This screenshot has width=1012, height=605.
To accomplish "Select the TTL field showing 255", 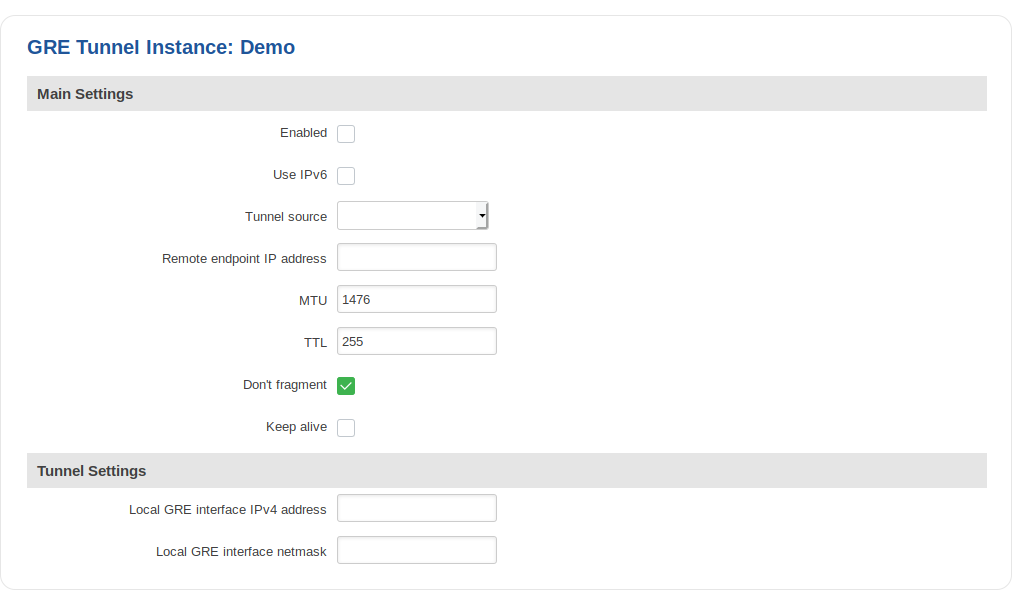I will pyautogui.click(x=416, y=342).
